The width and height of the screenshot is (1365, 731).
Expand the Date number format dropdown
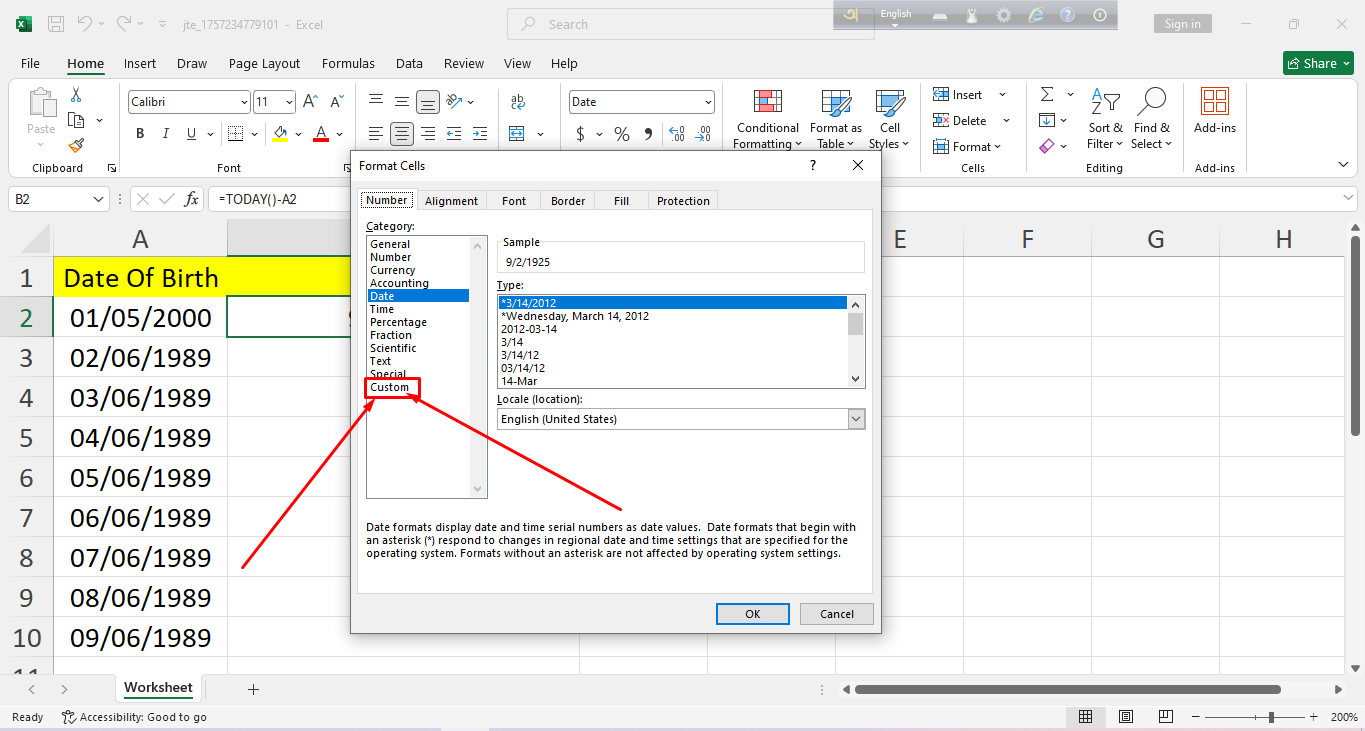(x=708, y=102)
